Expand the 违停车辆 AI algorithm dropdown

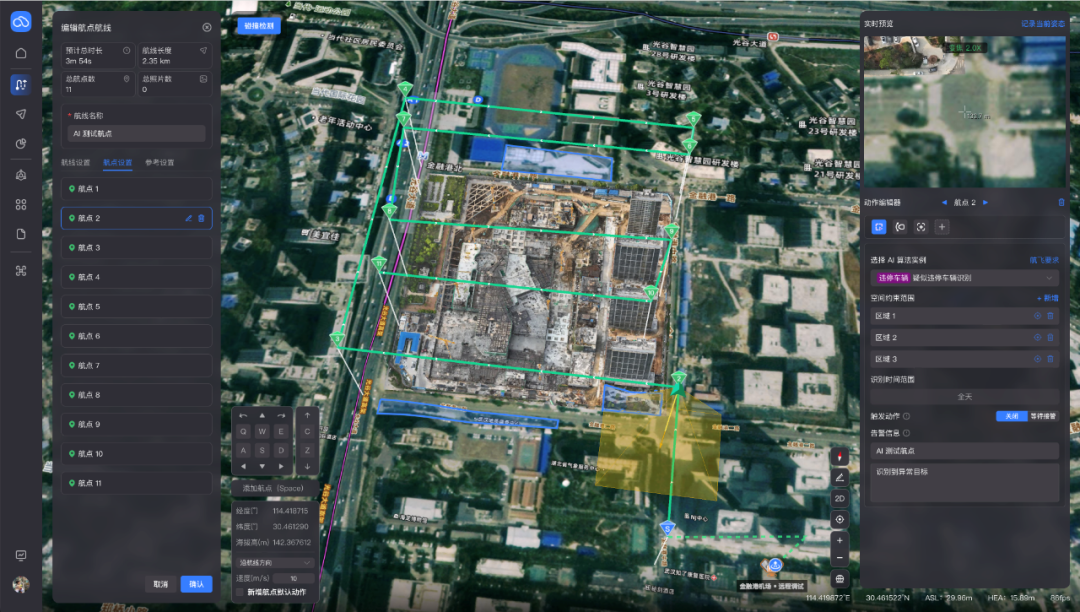pos(964,278)
